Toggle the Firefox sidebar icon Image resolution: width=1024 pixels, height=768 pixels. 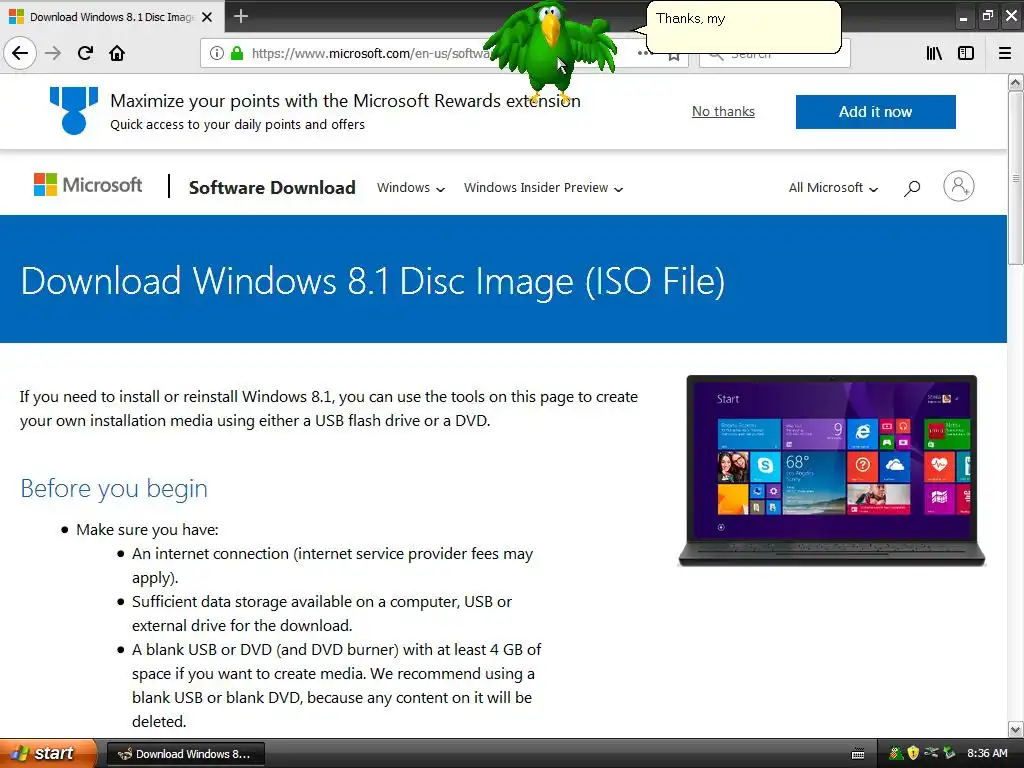(966, 53)
